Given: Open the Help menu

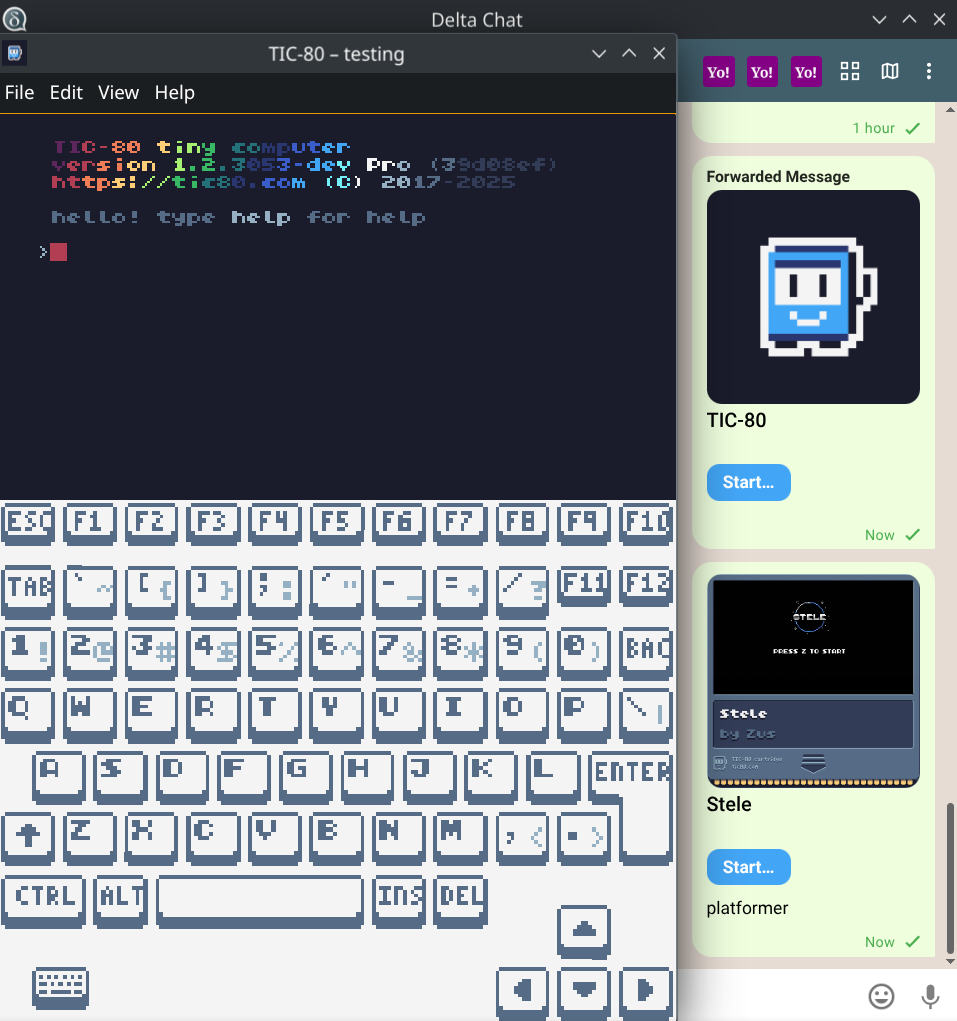Looking at the screenshot, I should pos(174,93).
